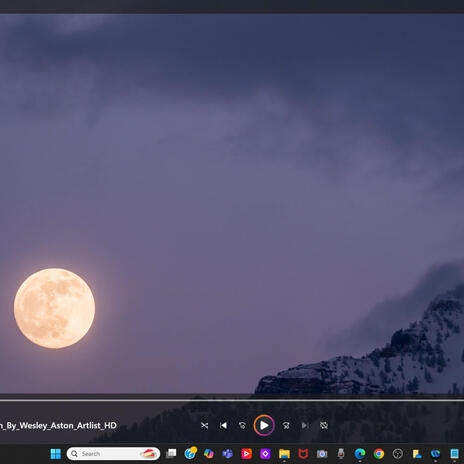
Task: Click the Wesley_Aston_Artlist_HD file title
Action: (58, 425)
